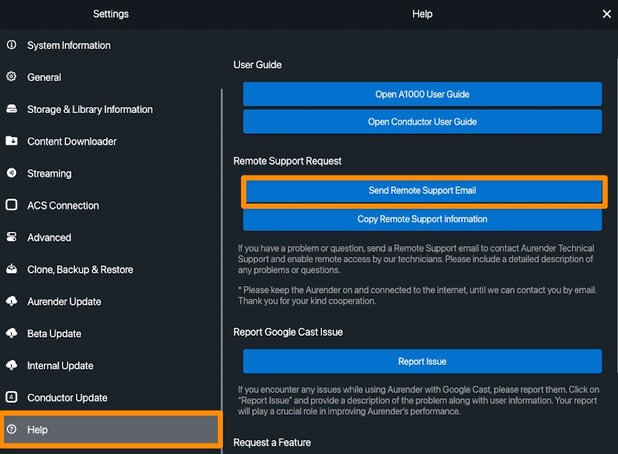Select ACS Connection in the sidebar
The height and width of the screenshot is (454, 618).
(x=110, y=205)
